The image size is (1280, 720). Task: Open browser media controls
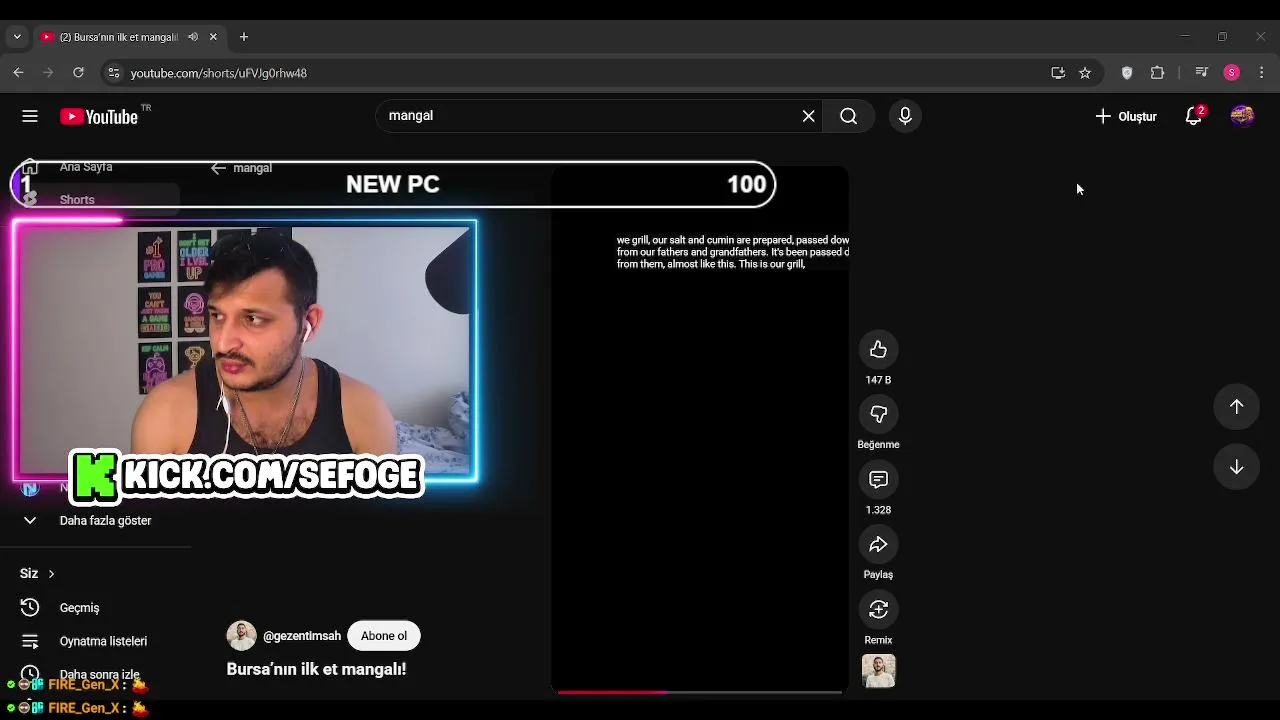[1202, 73]
